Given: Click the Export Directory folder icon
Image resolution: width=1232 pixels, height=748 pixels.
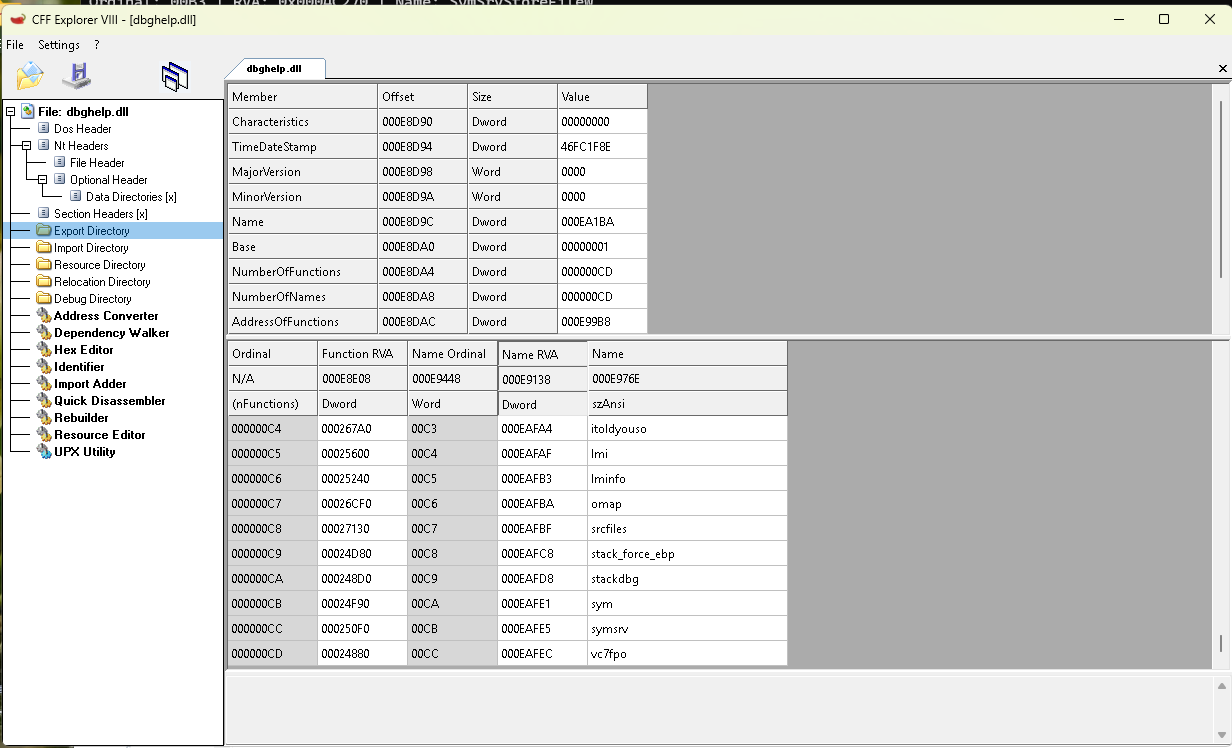Looking at the screenshot, I should [x=44, y=230].
